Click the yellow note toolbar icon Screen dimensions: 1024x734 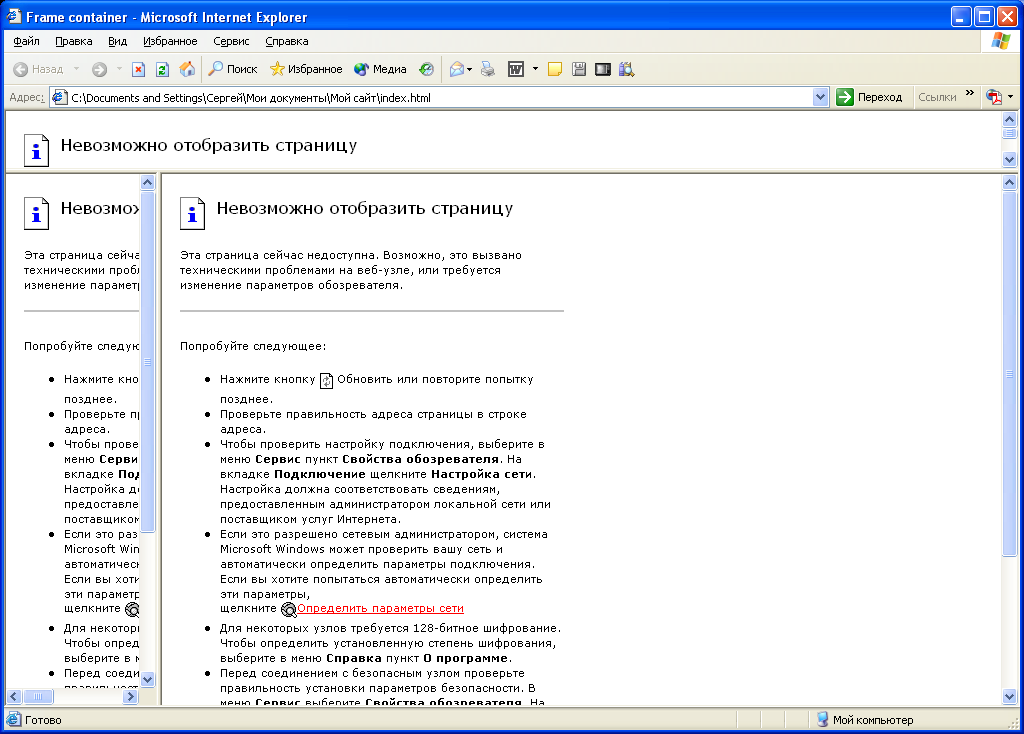pyautogui.click(x=554, y=69)
